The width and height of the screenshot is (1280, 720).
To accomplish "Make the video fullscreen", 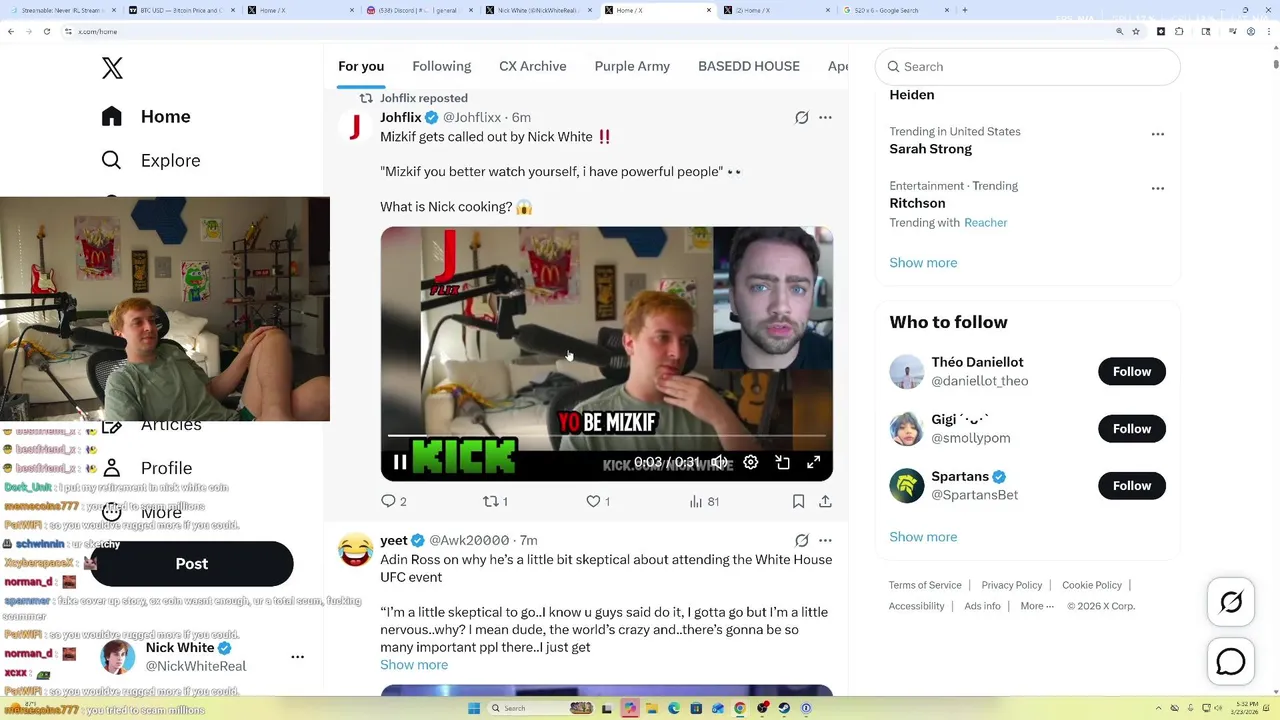I will pyautogui.click(x=814, y=462).
